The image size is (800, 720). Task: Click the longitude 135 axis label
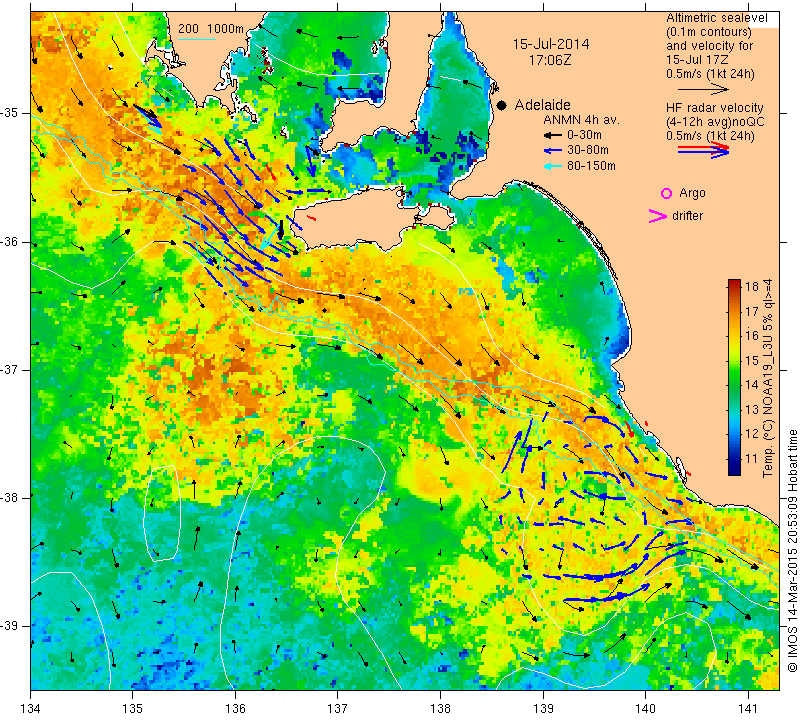click(x=133, y=709)
